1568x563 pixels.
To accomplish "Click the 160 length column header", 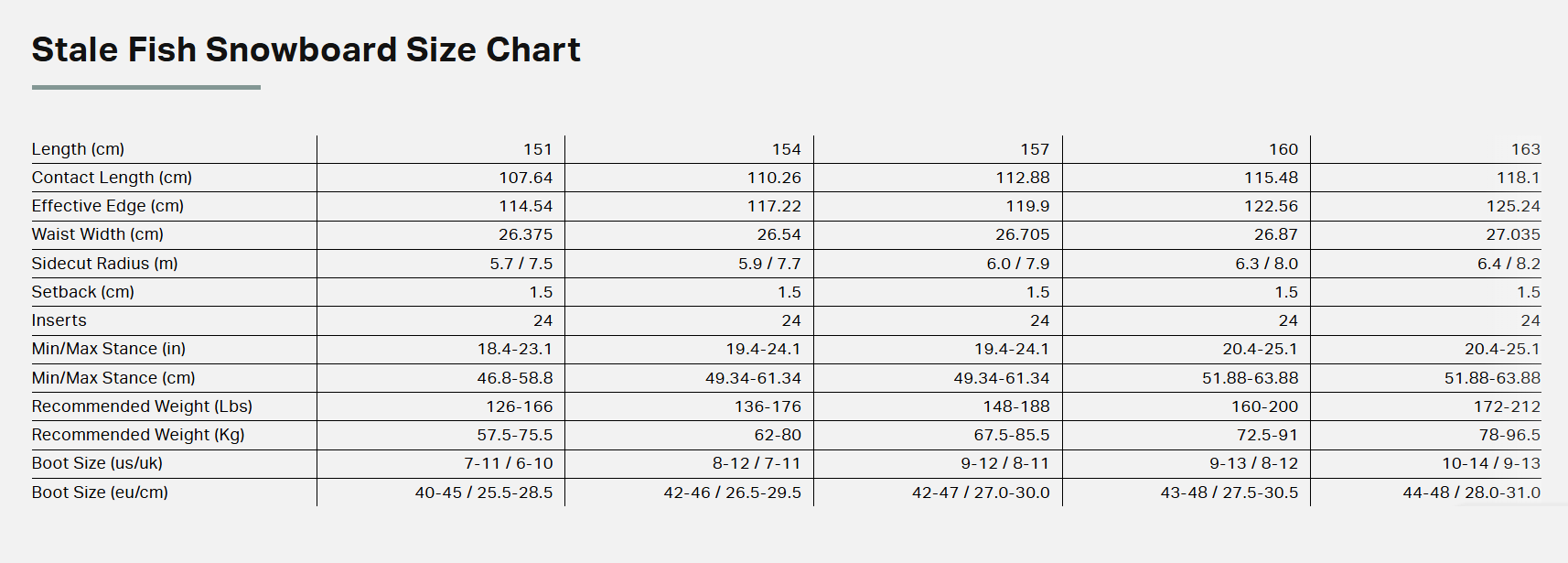I will pos(1283,149).
